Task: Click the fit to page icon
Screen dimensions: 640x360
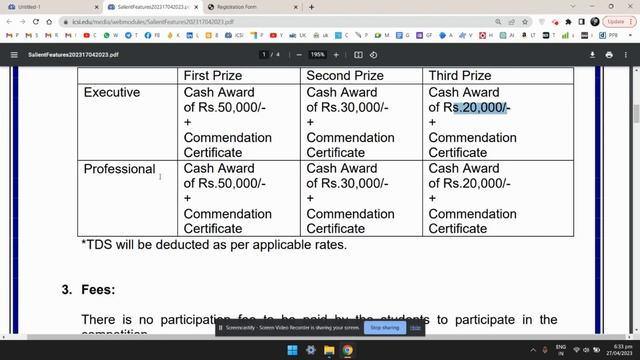Action: [358, 55]
